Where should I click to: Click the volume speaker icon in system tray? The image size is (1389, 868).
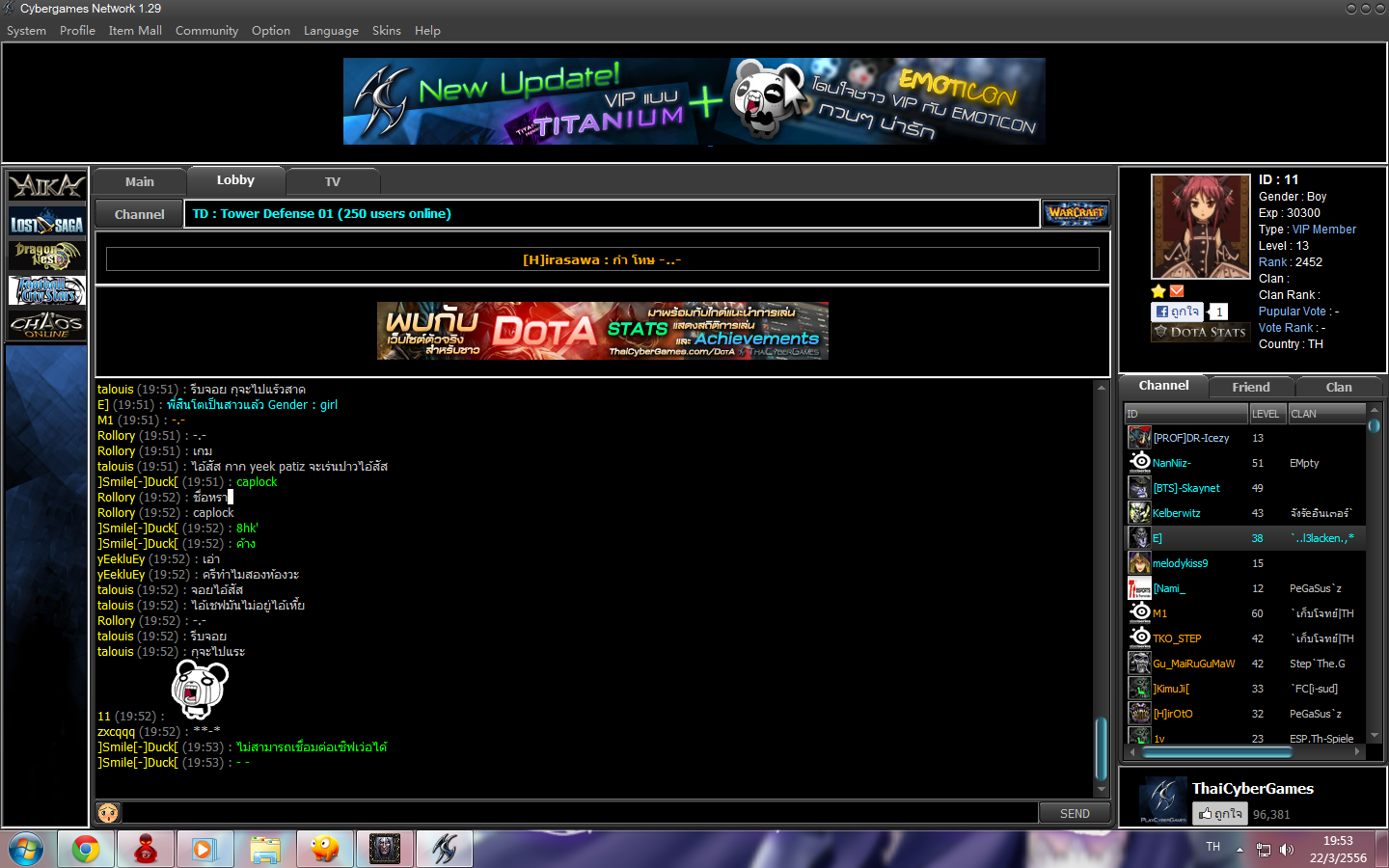[1286, 850]
